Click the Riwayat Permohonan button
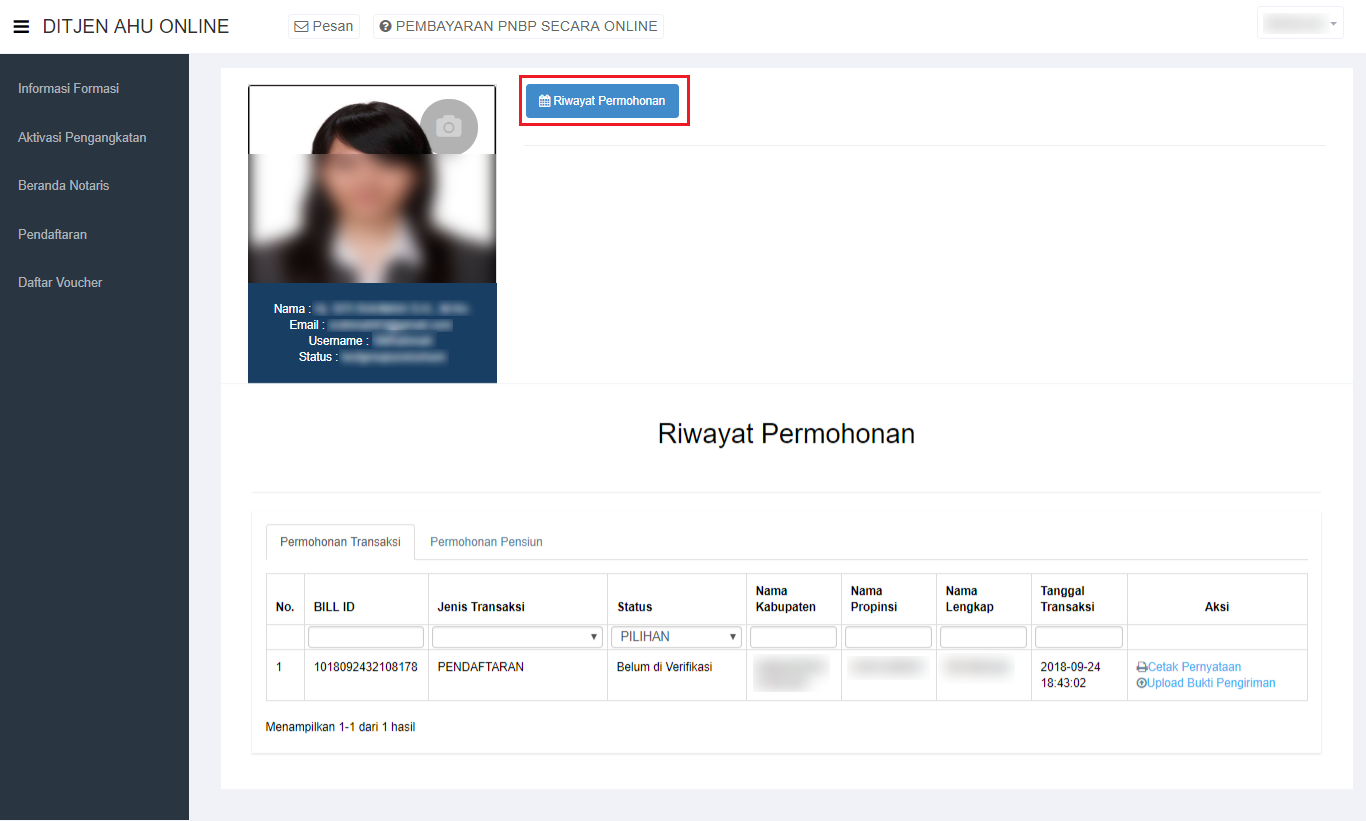 tap(602, 101)
